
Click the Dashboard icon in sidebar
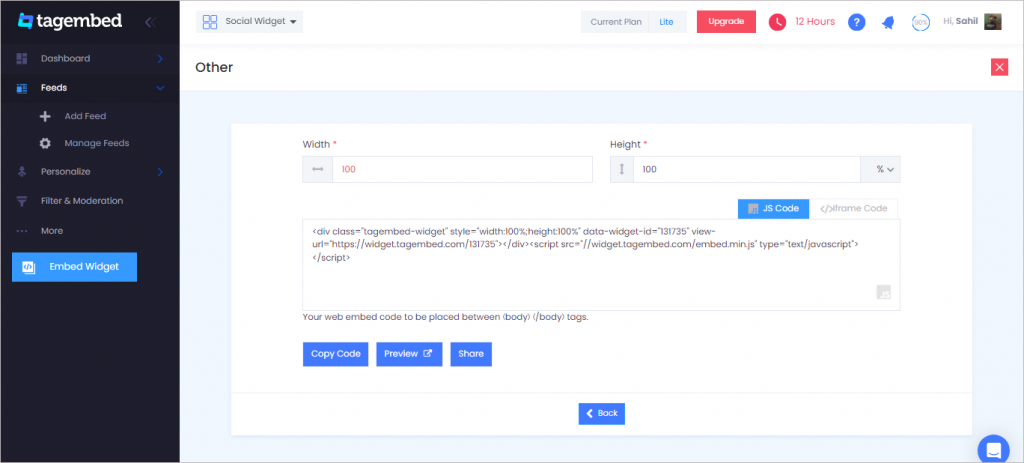[x=22, y=58]
